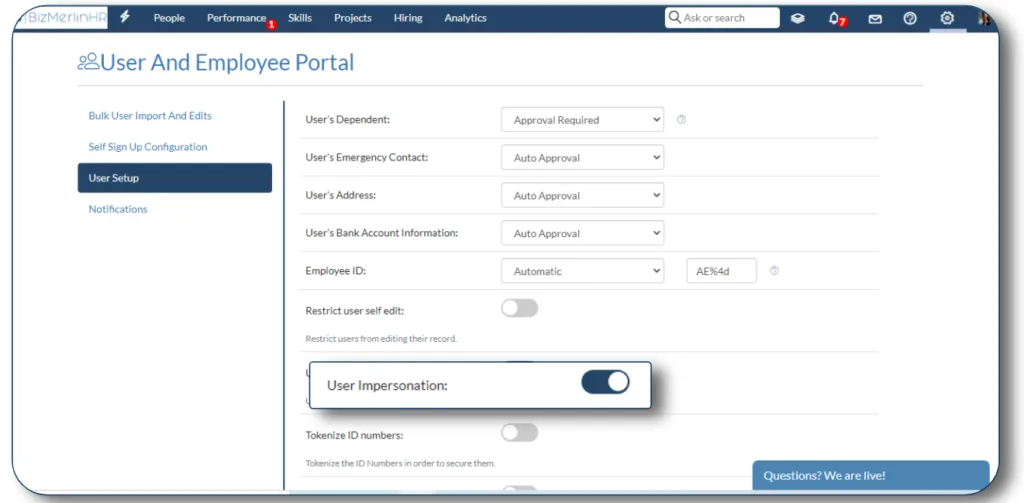The height and width of the screenshot is (503, 1024).
Task: Go to Bulk User Import And Edits
Action: pos(150,116)
